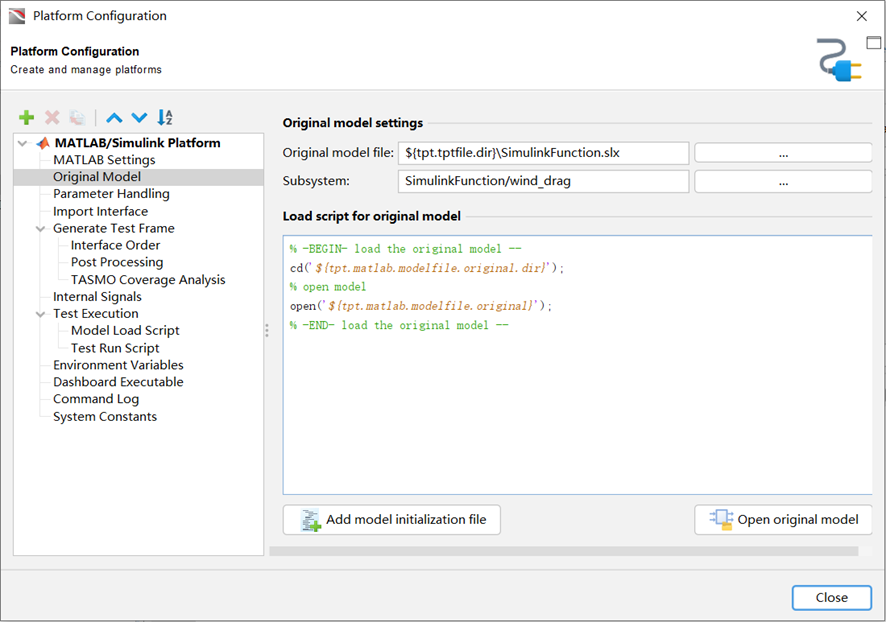Open MATLAB Settings page

click(104, 160)
